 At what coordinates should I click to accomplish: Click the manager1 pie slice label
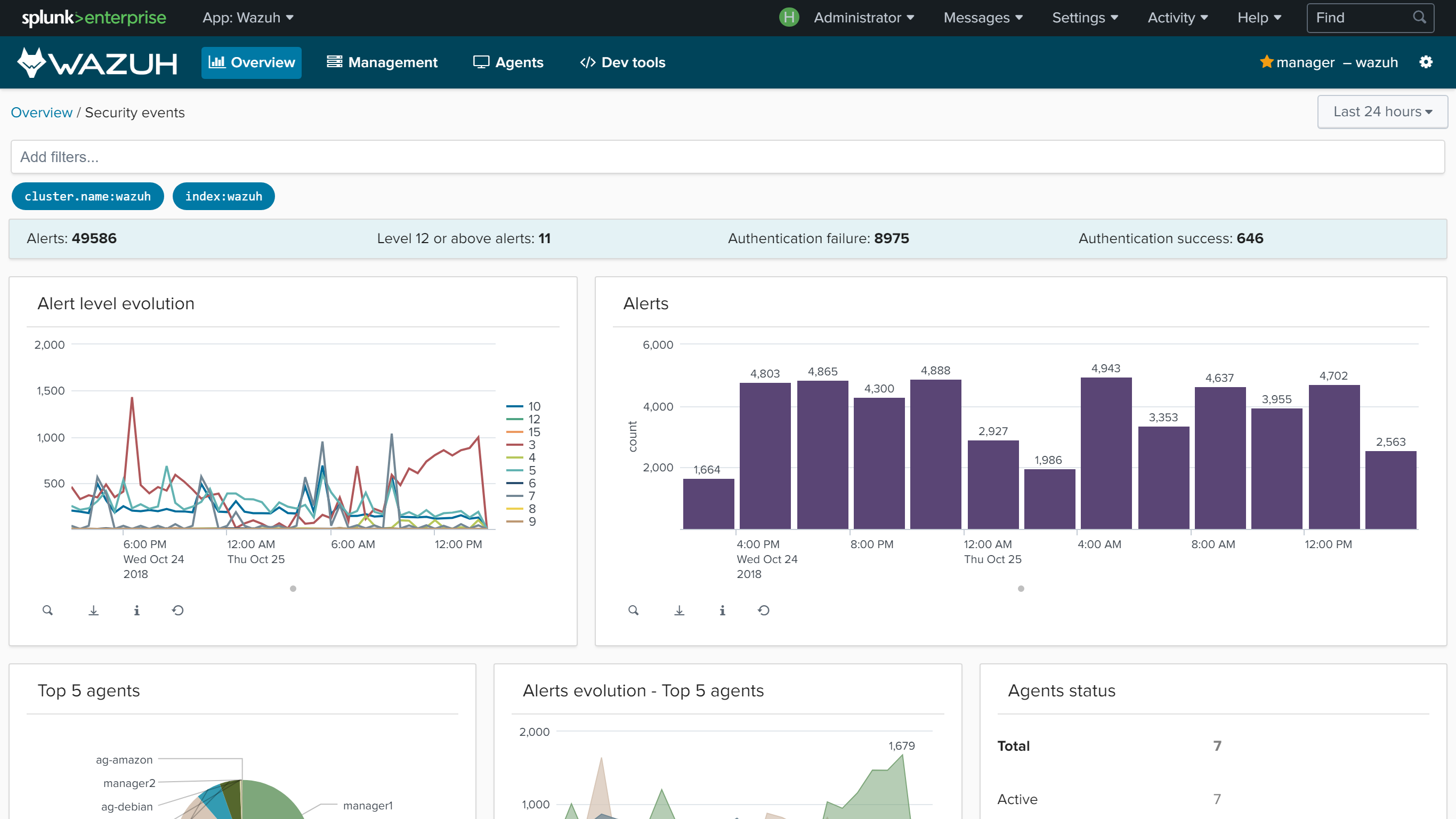tap(368, 806)
